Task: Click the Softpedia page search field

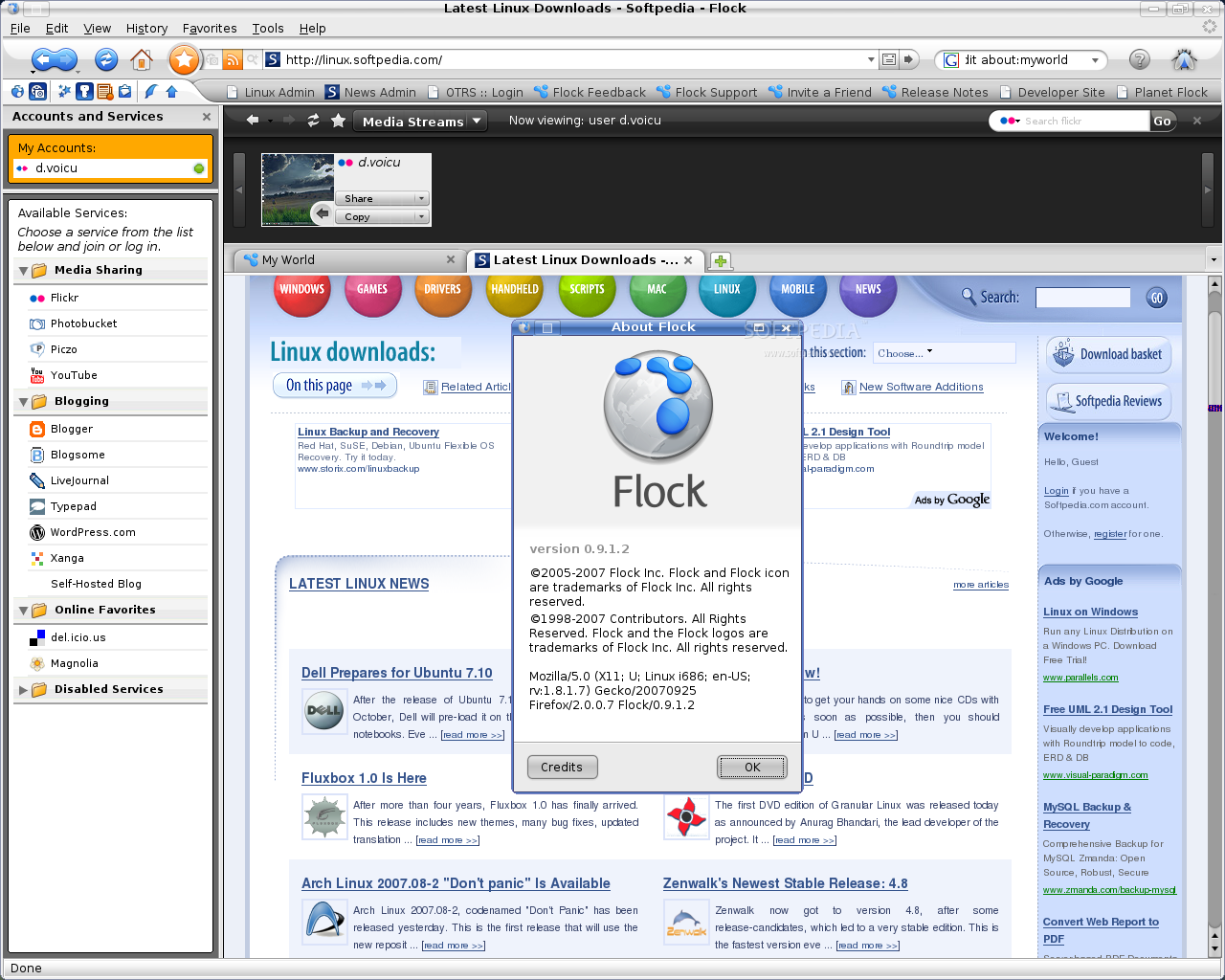Action: [x=1082, y=298]
